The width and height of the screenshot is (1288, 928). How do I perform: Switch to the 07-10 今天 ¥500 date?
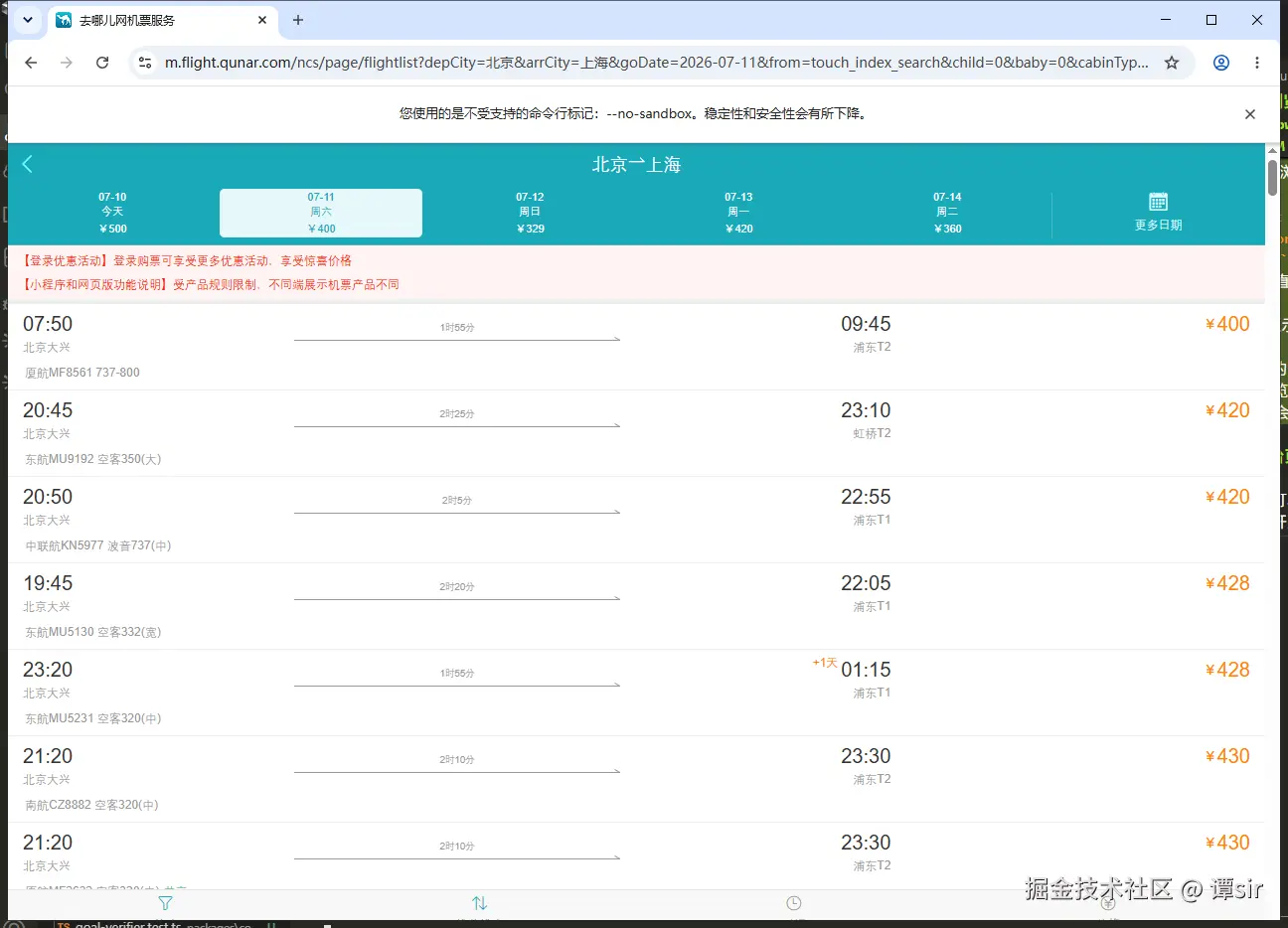(113, 213)
